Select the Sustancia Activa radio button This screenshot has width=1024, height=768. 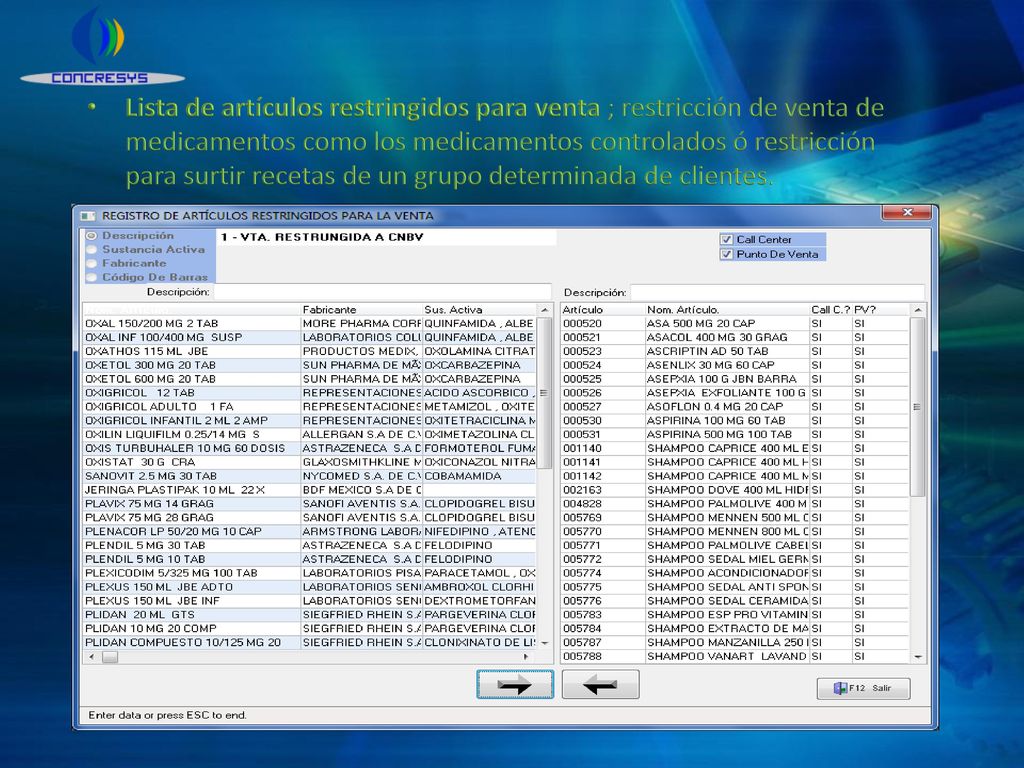(x=91, y=249)
